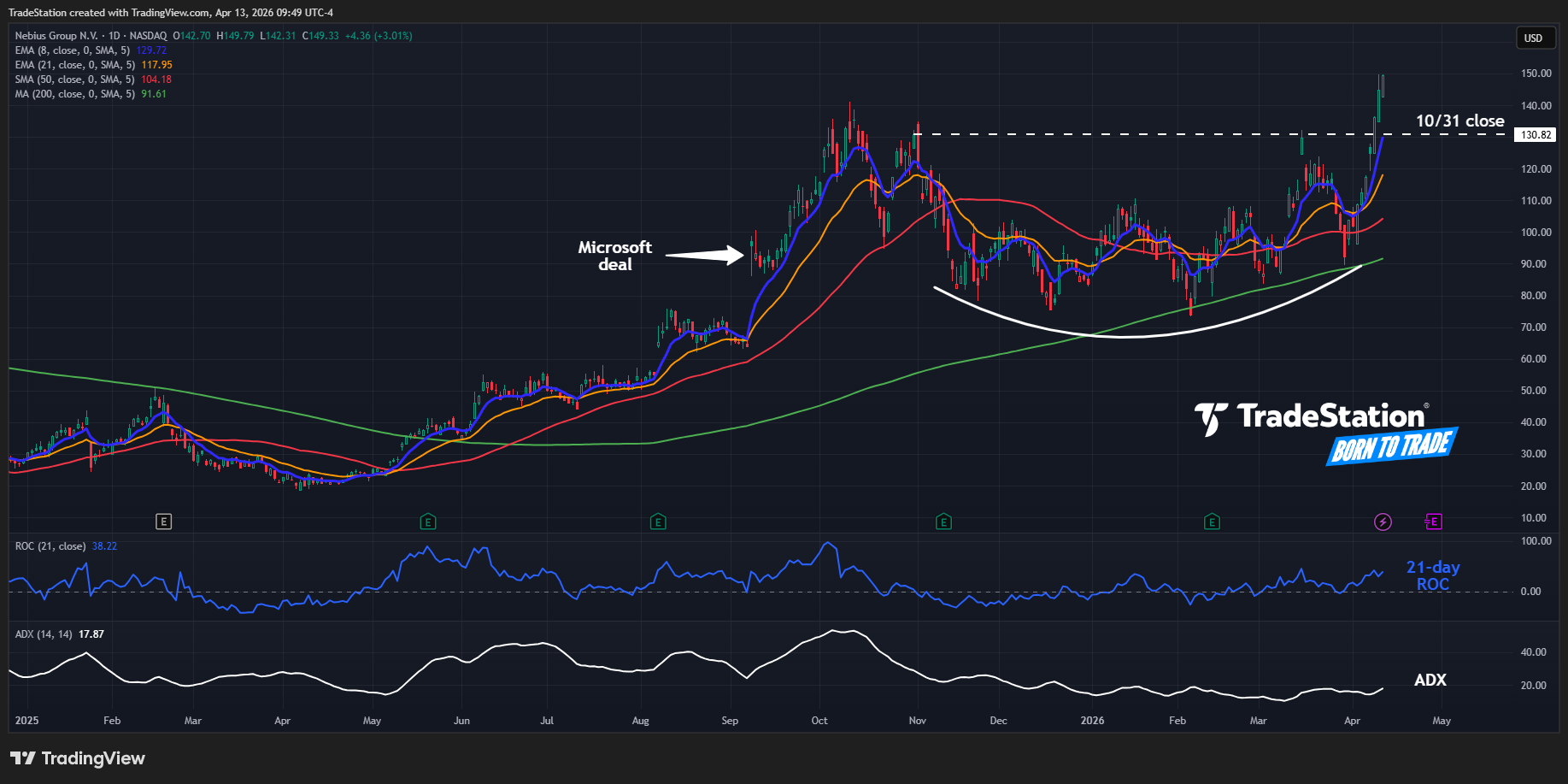Click the MA 200 legend entry

tap(74, 94)
